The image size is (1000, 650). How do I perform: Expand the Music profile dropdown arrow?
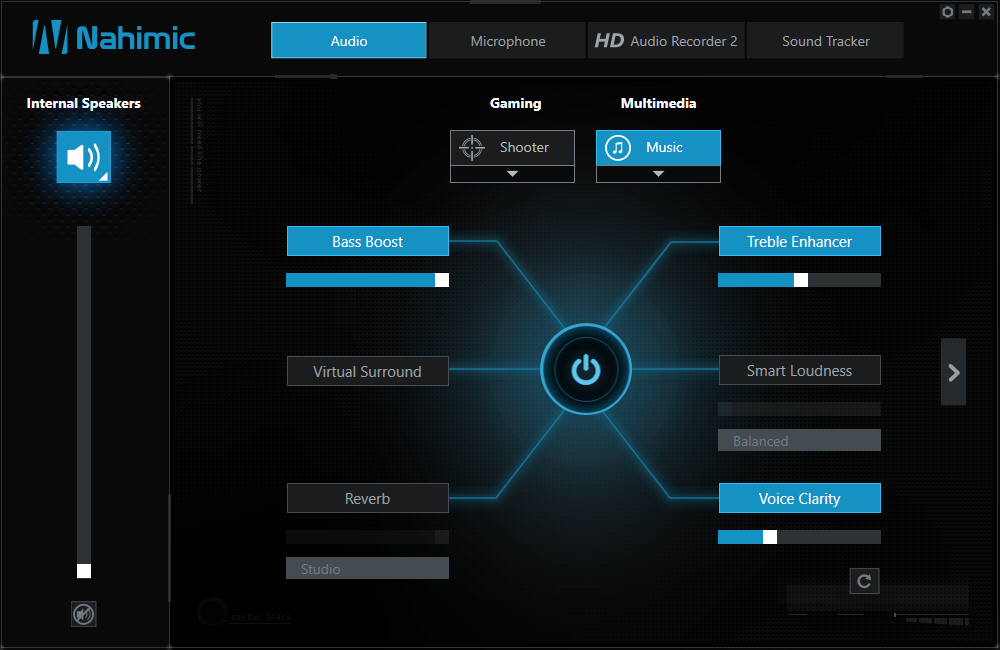(658, 174)
